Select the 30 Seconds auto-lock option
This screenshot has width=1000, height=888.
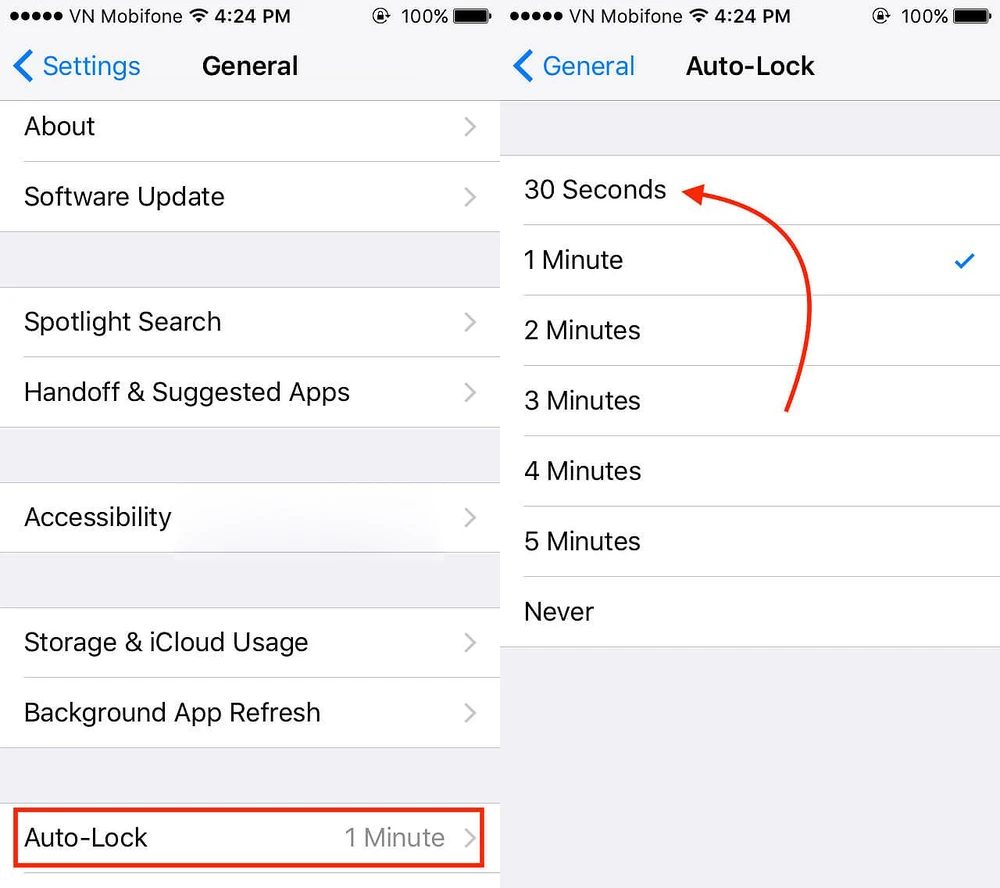tap(750, 189)
